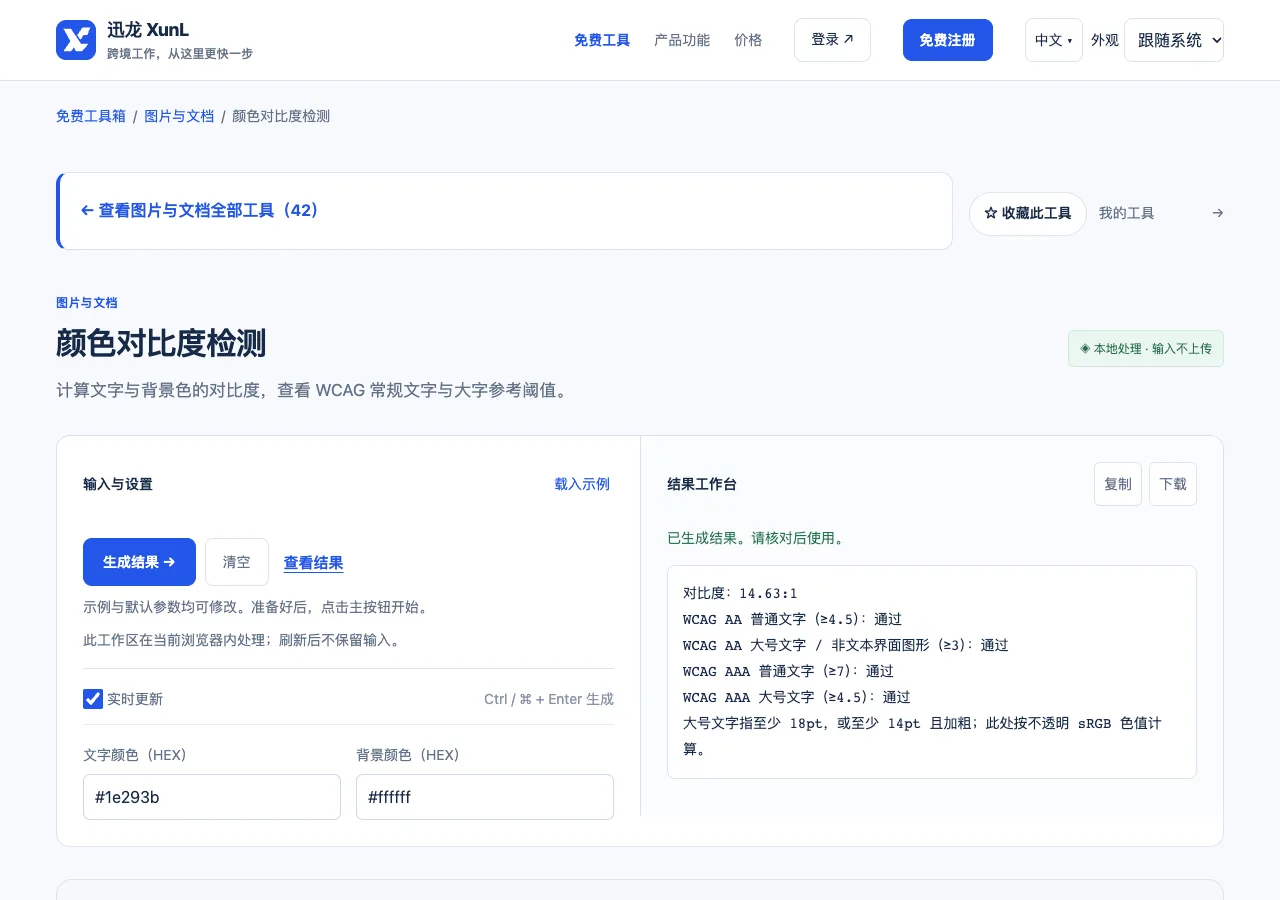Click the 对比度: 14.63:1 result line
The image size is (1280, 900).
(x=740, y=593)
